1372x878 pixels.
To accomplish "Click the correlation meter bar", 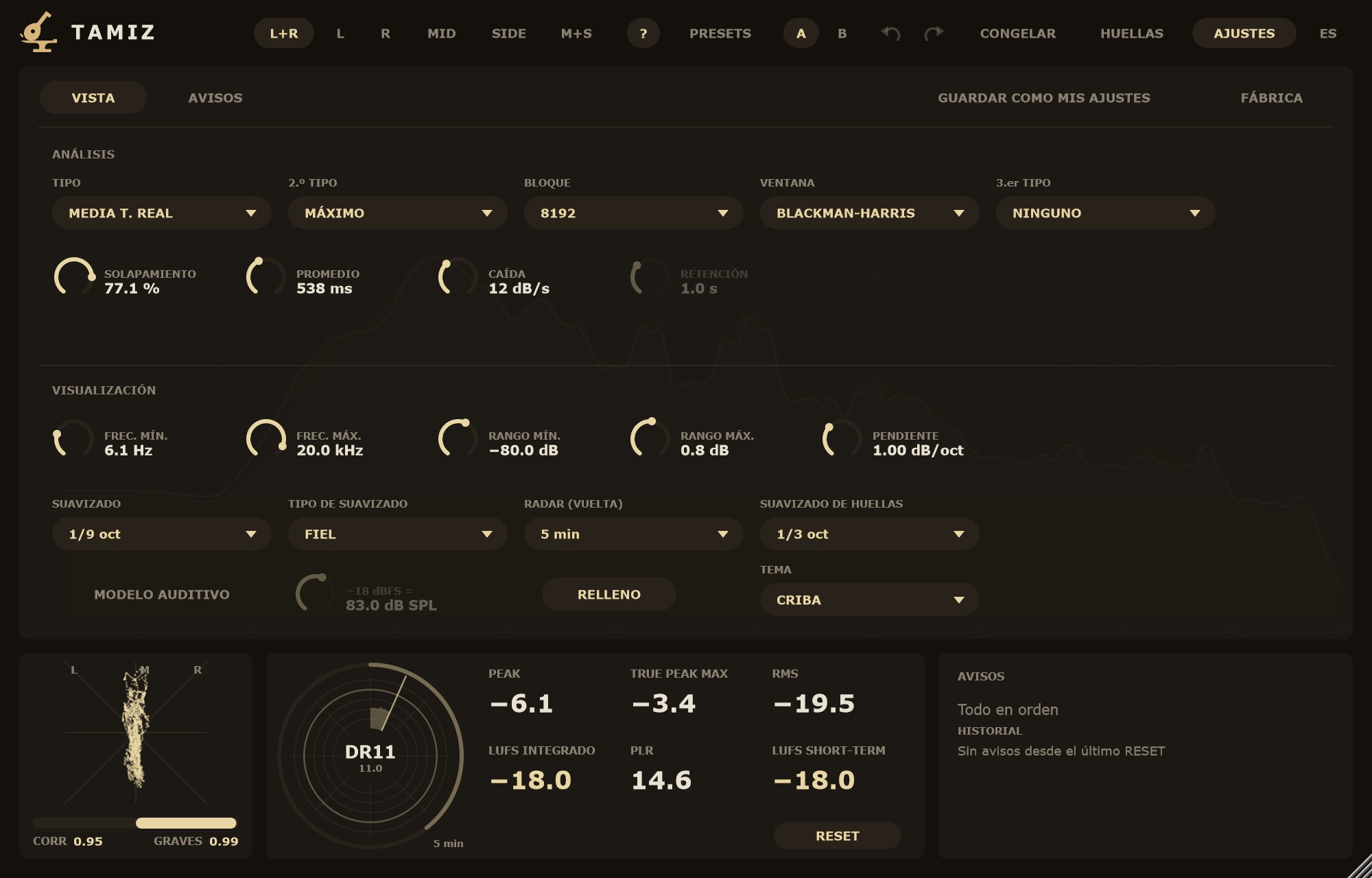I will tap(134, 823).
